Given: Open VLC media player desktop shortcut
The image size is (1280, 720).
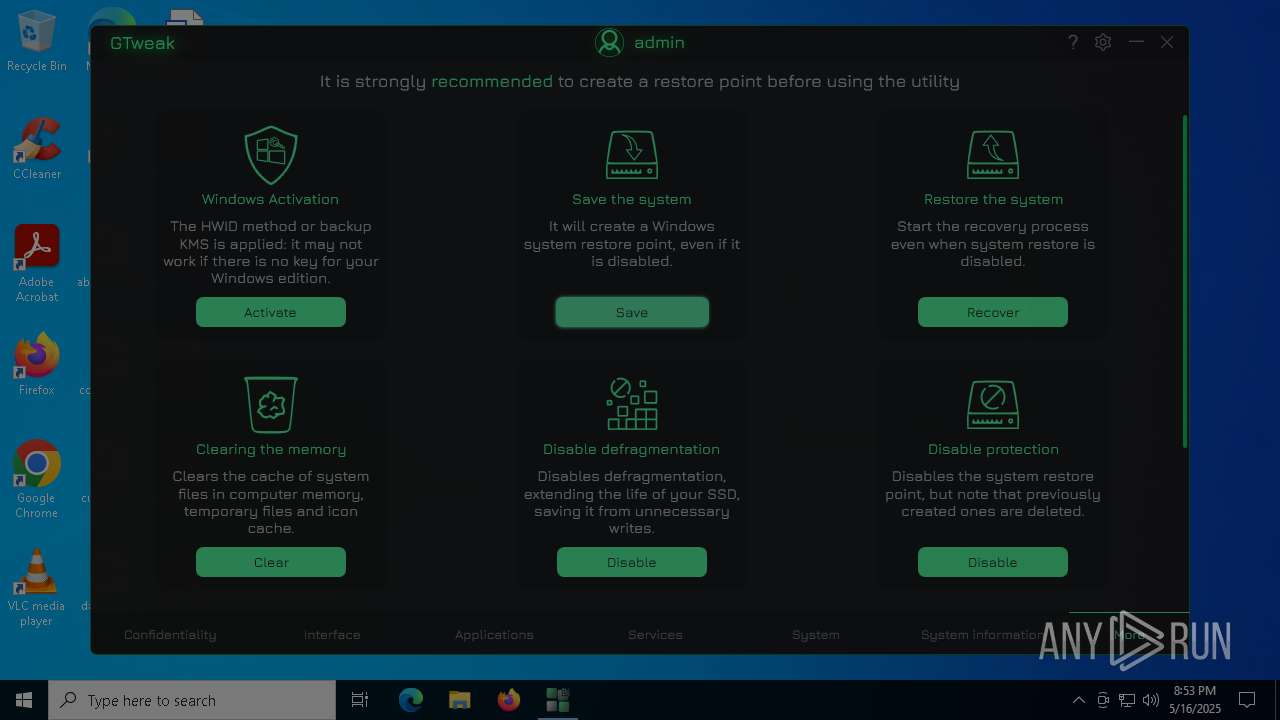Looking at the screenshot, I should pyautogui.click(x=37, y=588).
